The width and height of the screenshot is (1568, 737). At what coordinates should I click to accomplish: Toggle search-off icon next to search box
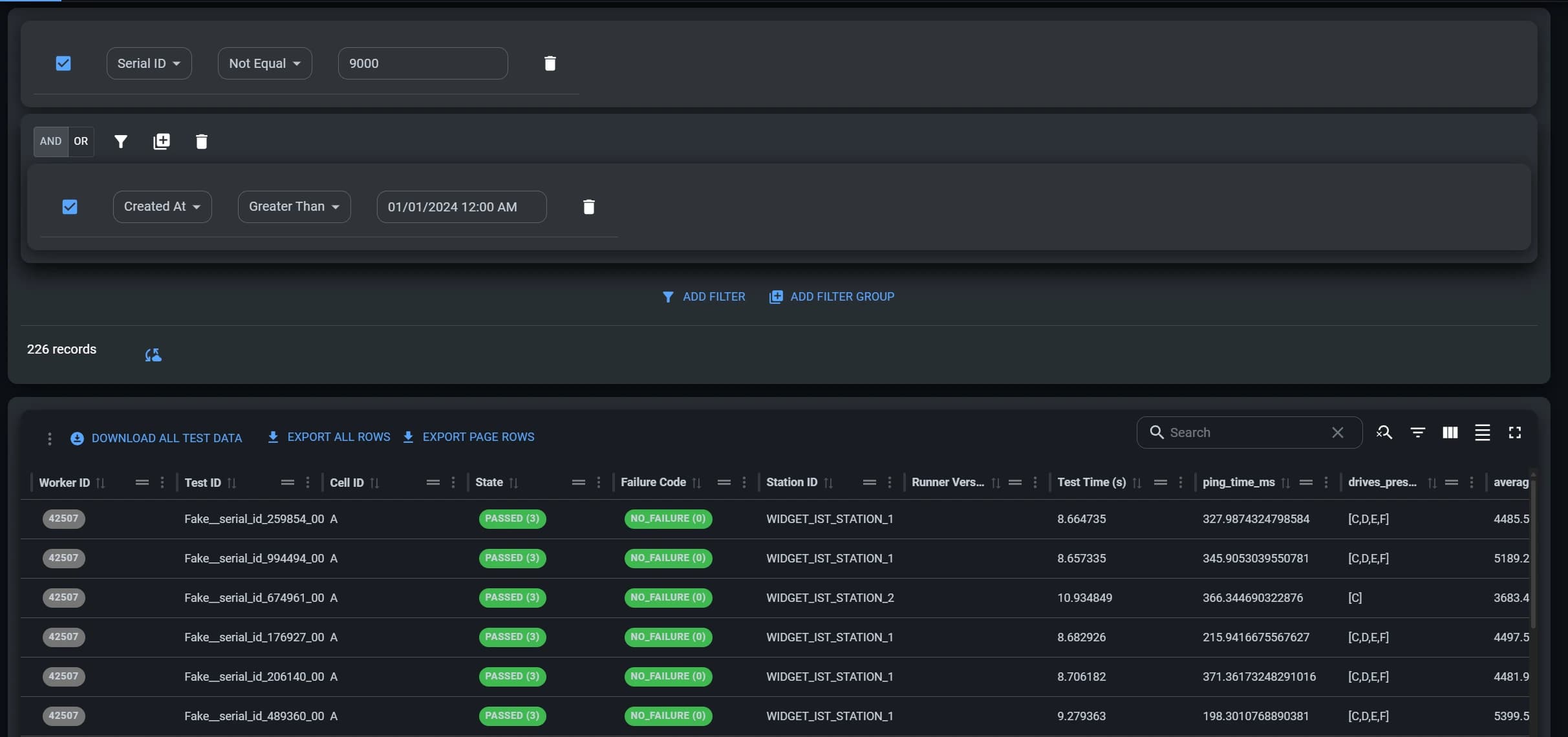(x=1384, y=433)
